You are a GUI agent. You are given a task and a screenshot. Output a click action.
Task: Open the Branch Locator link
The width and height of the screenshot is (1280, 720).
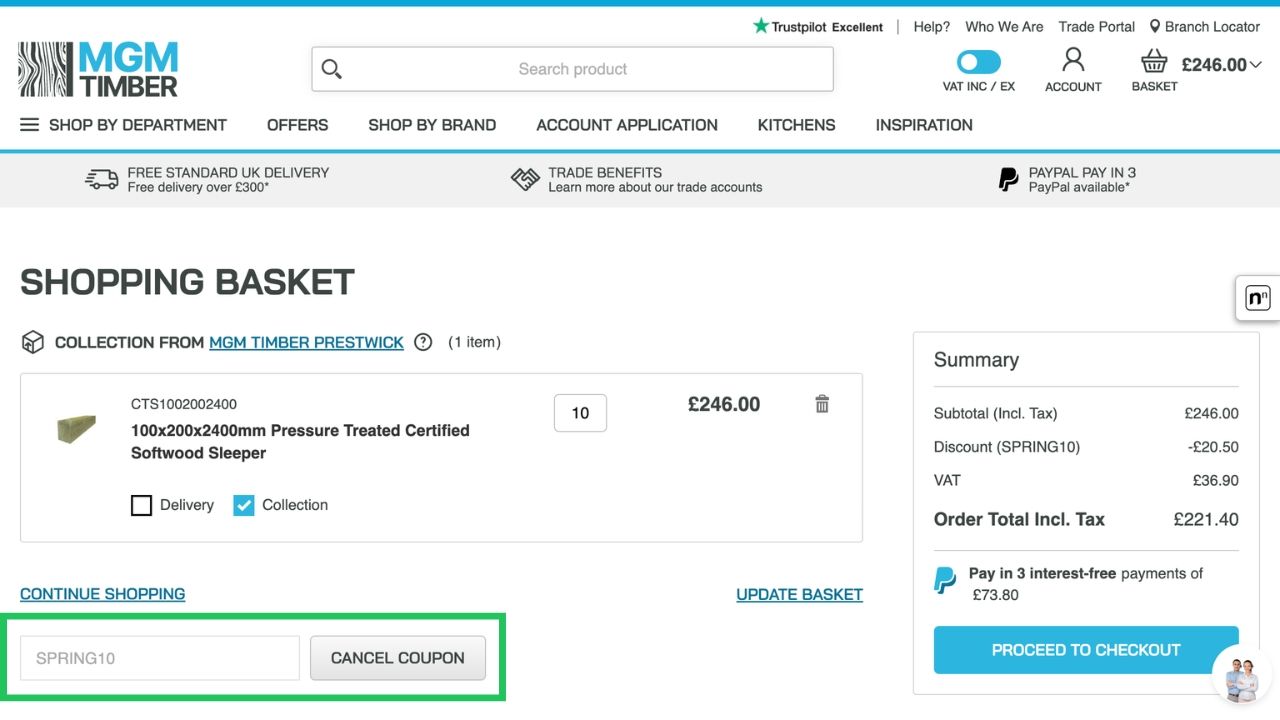click(1212, 27)
